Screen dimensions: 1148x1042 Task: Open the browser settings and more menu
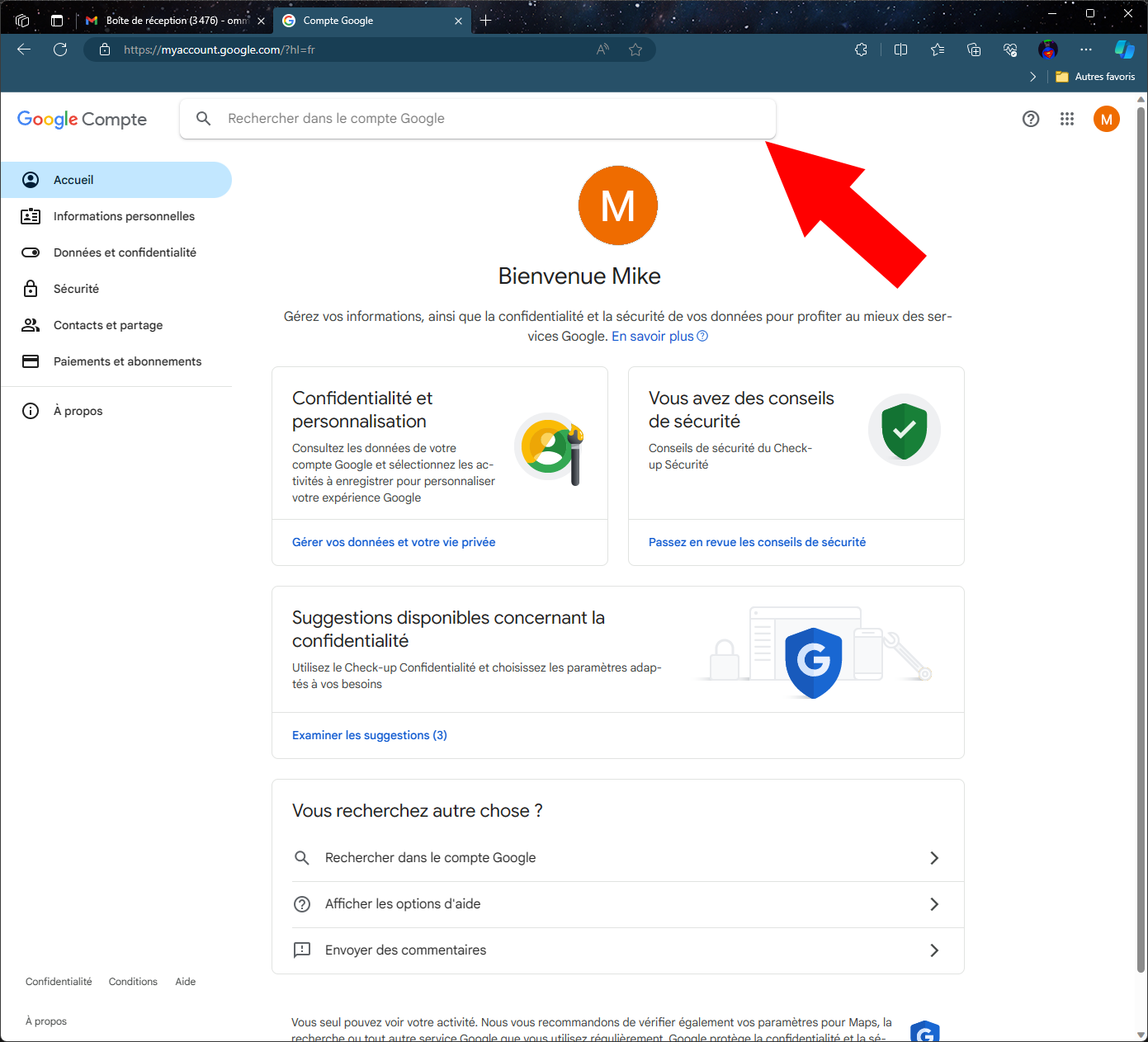click(1086, 50)
